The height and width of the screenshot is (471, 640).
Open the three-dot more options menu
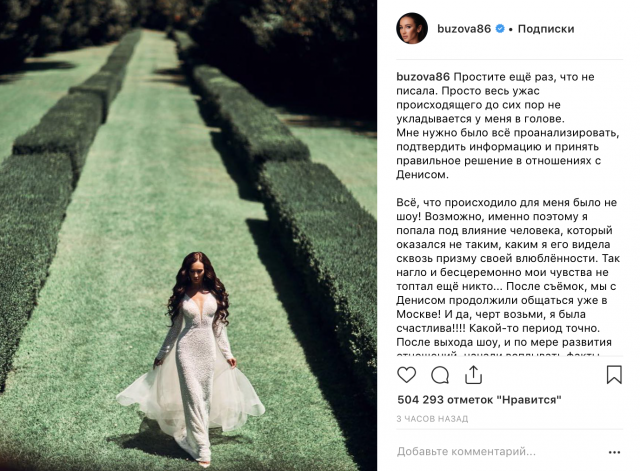(614, 452)
